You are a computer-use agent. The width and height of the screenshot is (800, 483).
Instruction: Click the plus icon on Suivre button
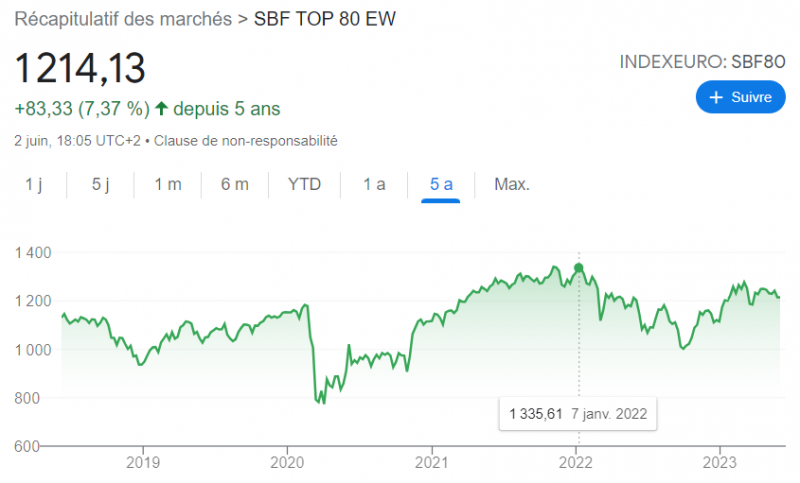[x=715, y=97]
